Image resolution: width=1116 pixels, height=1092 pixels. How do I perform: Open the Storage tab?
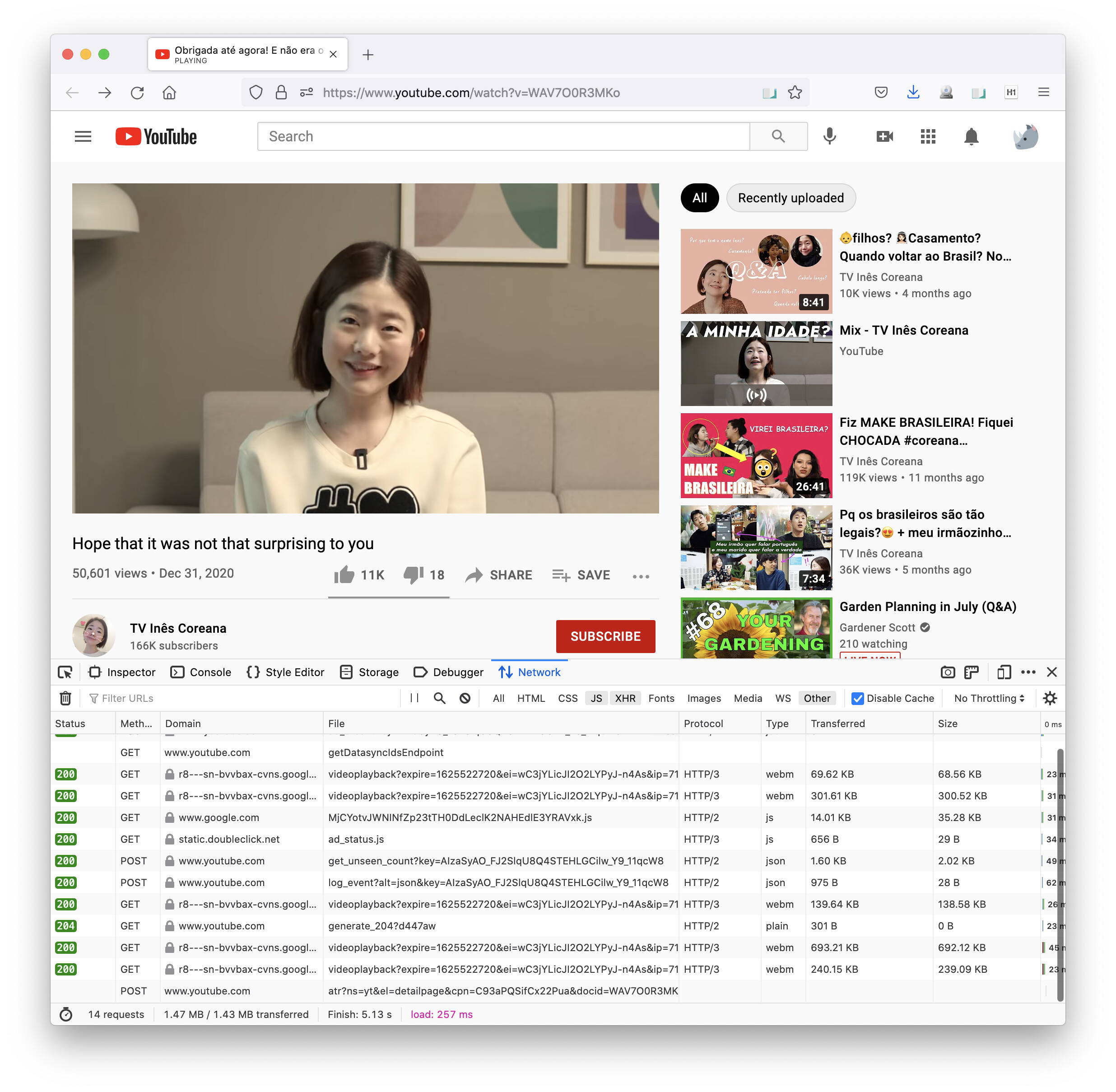[369, 672]
